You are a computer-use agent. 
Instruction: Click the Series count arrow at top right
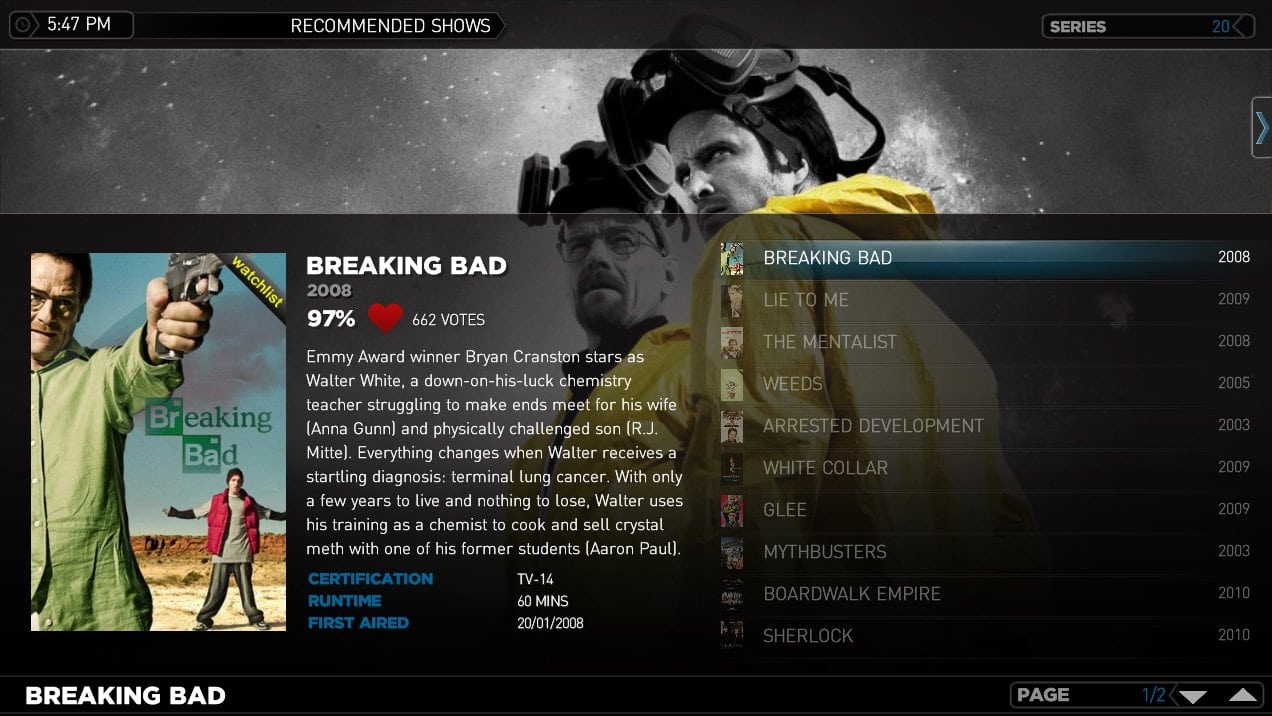1243,26
